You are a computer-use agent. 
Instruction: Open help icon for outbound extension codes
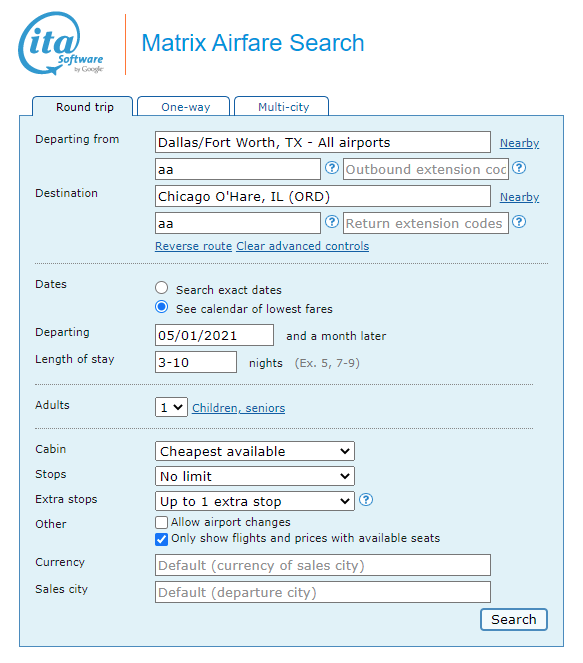click(x=519, y=168)
